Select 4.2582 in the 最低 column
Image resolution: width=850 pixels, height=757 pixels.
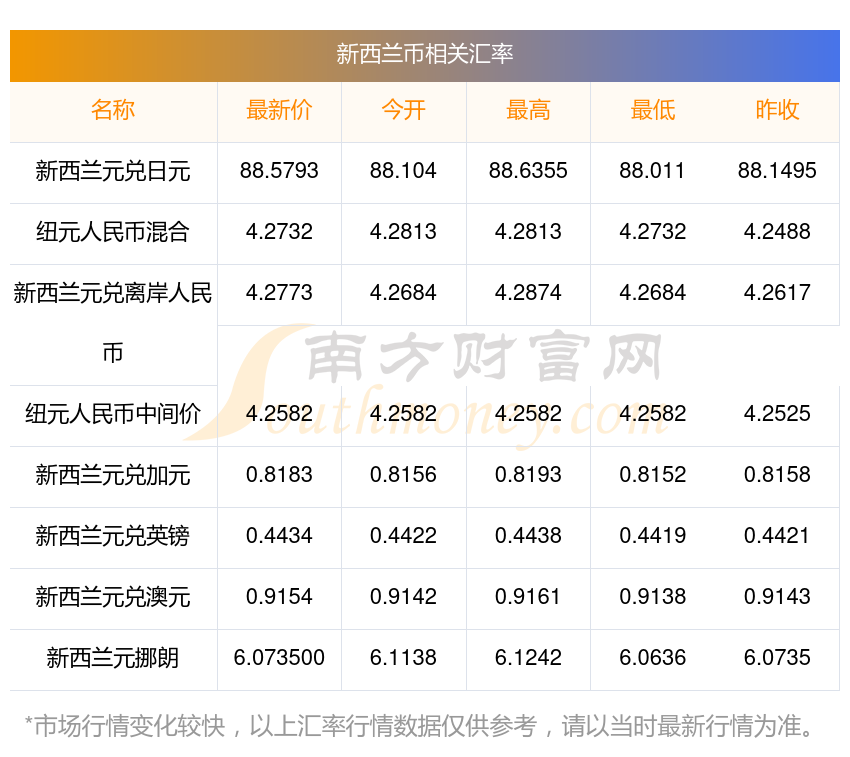click(x=653, y=414)
